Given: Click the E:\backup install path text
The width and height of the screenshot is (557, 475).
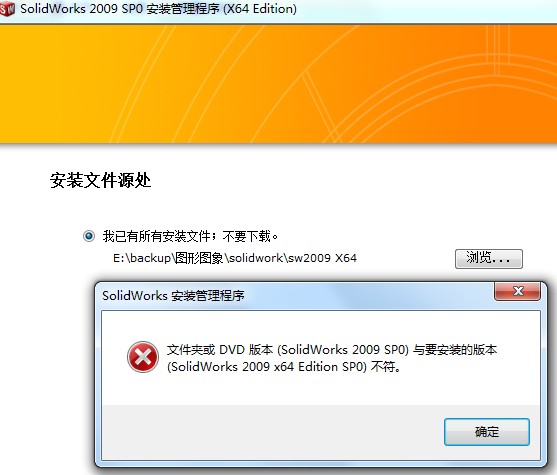Looking at the screenshot, I should (235, 258).
